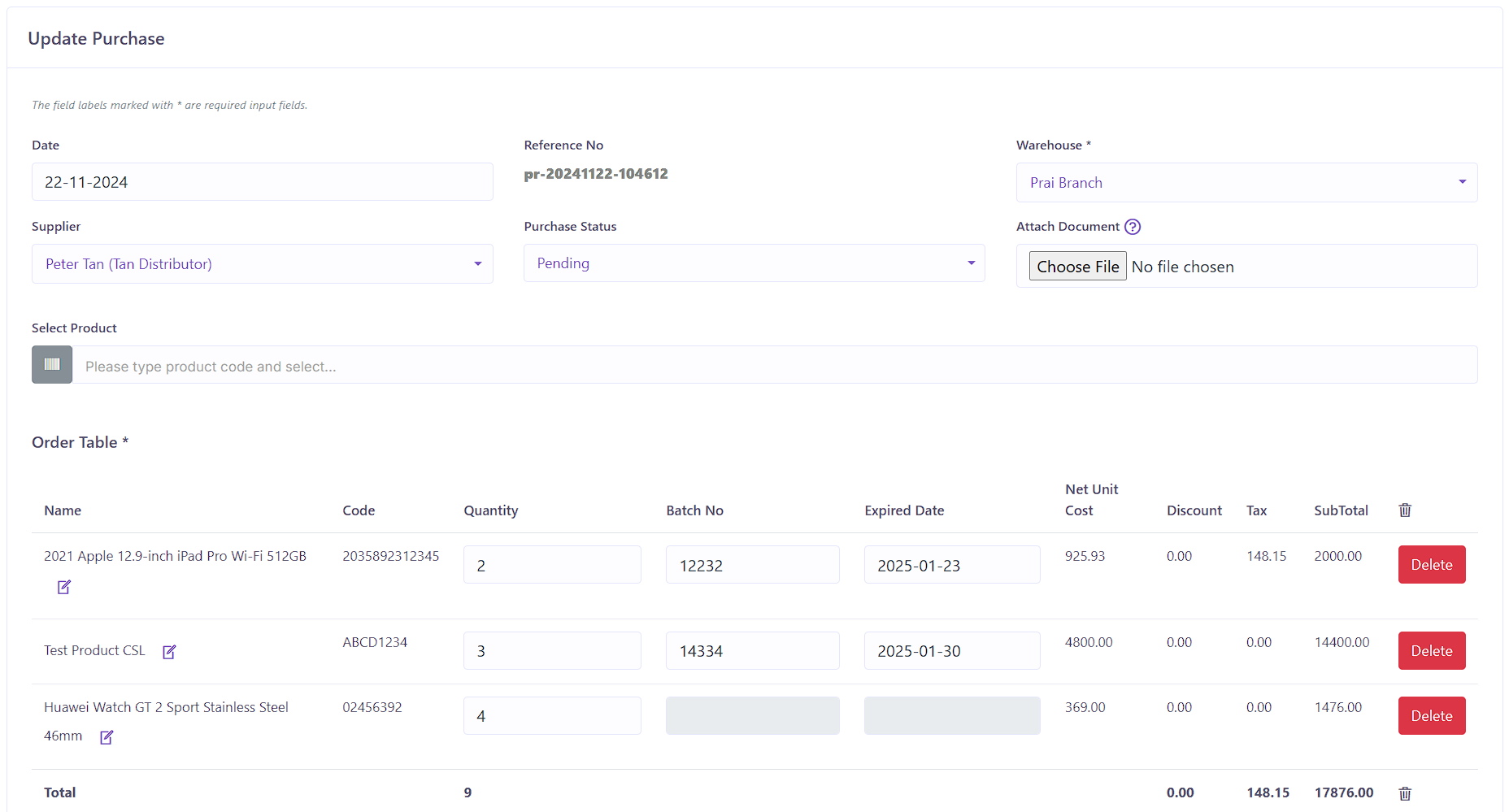Viewport: 1509px width, 812px height.
Task: Click the barcode scanner icon beside Select Product
Action: pyautogui.click(x=52, y=364)
